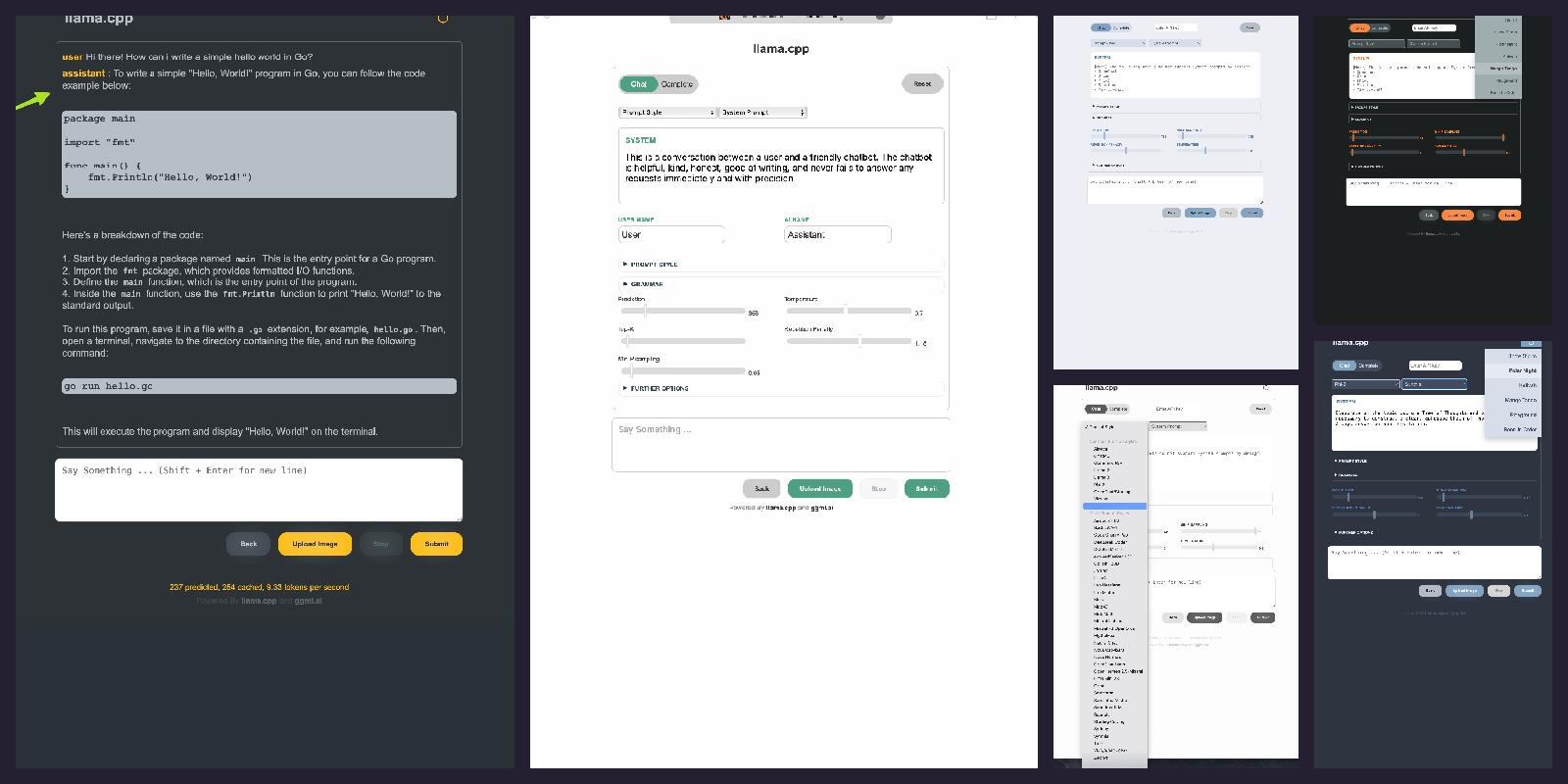This screenshot has height=784, width=1568.
Task: Select orange Chat toggle in dark orange panel
Action: [x=1359, y=28]
